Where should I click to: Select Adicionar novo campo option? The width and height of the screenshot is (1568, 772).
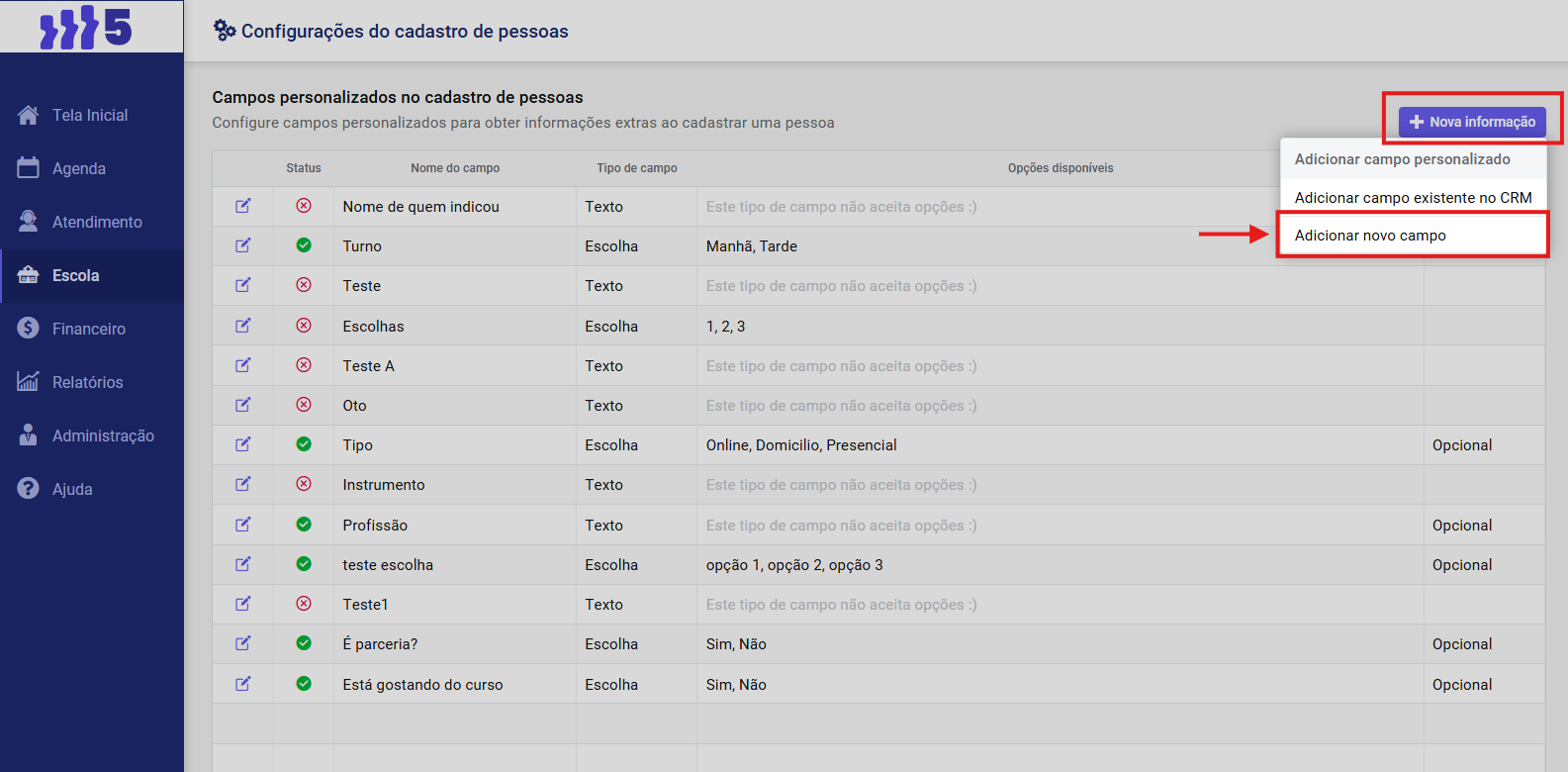[1370, 236]
